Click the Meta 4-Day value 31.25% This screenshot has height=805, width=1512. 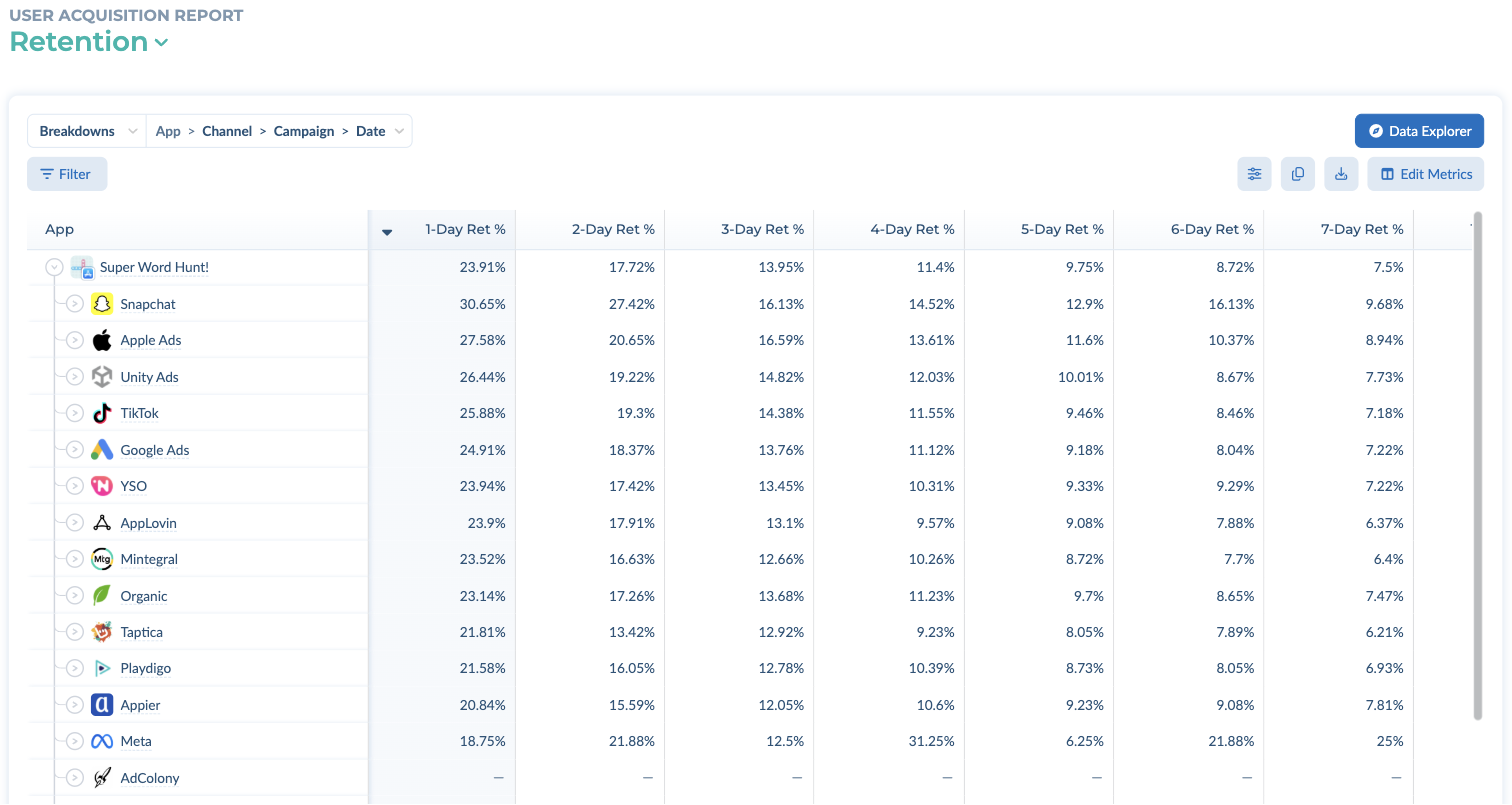[x=932, y=741]
